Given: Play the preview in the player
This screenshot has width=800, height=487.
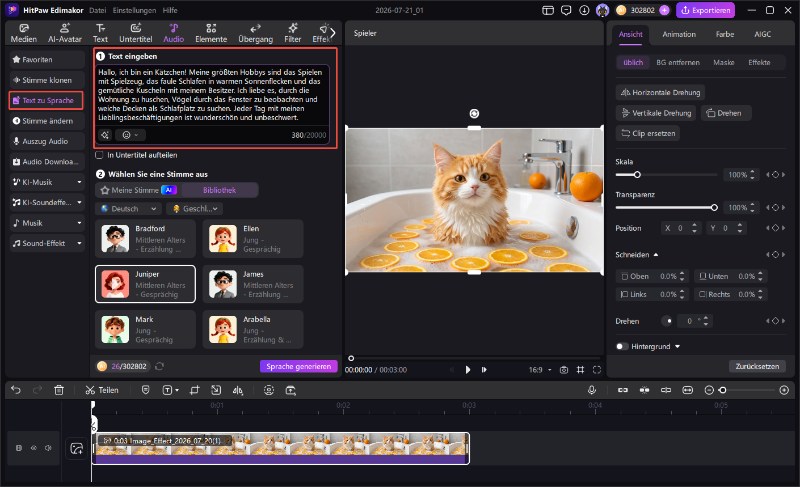Looking at the screenshot, I should pos(468,370).
